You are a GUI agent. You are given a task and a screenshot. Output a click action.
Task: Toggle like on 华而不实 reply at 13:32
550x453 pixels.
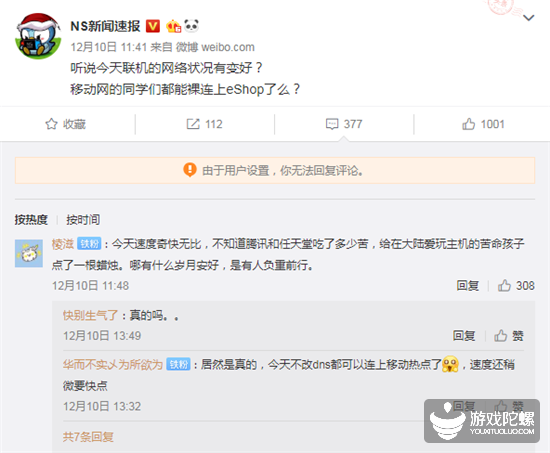point(509,406)
